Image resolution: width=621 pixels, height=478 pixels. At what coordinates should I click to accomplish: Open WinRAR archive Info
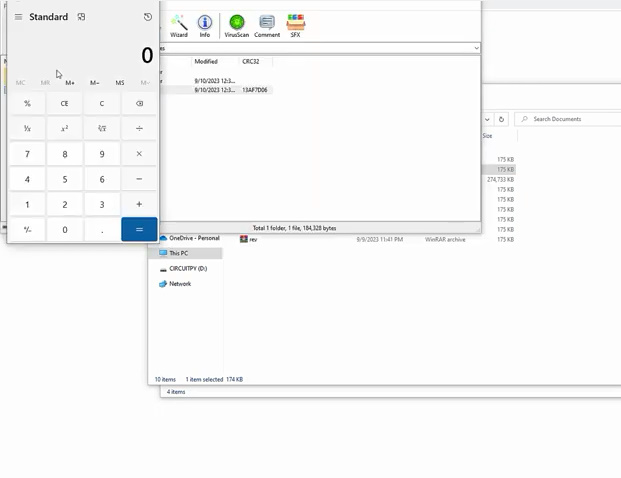tap(205, 25)
